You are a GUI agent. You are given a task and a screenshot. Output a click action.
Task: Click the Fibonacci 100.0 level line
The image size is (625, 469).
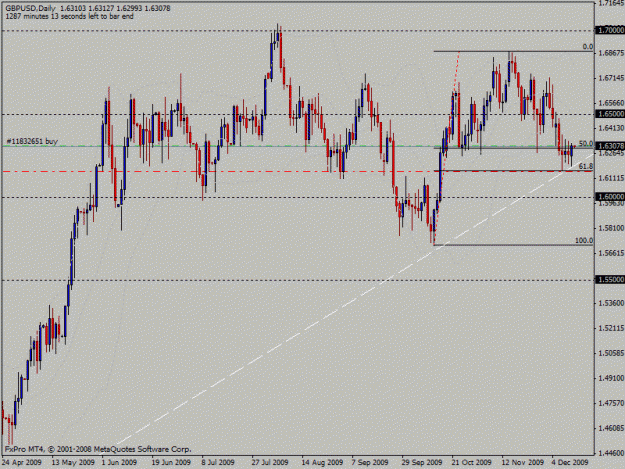tap(513, 245)
